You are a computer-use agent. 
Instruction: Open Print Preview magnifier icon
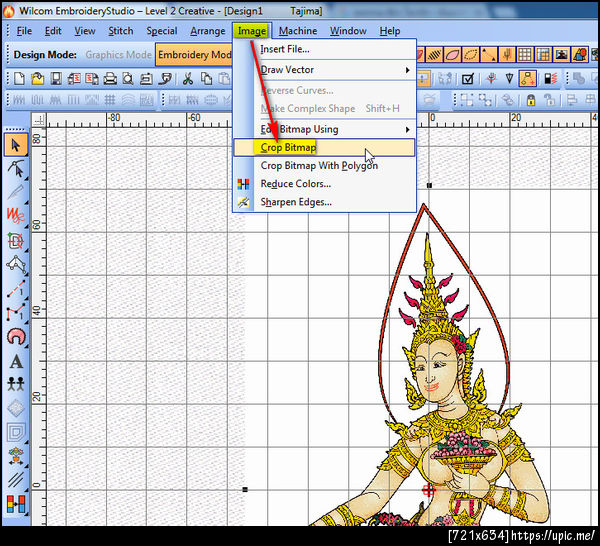tap(128, 79)
